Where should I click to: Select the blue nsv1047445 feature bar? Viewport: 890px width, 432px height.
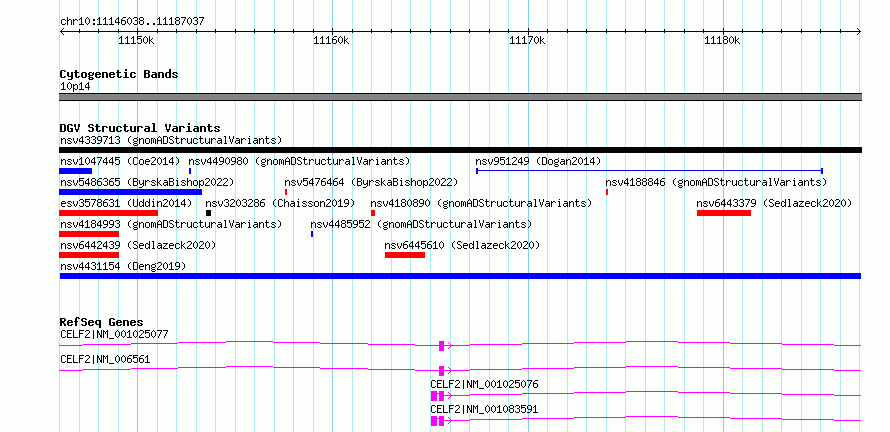pos(75,171)
